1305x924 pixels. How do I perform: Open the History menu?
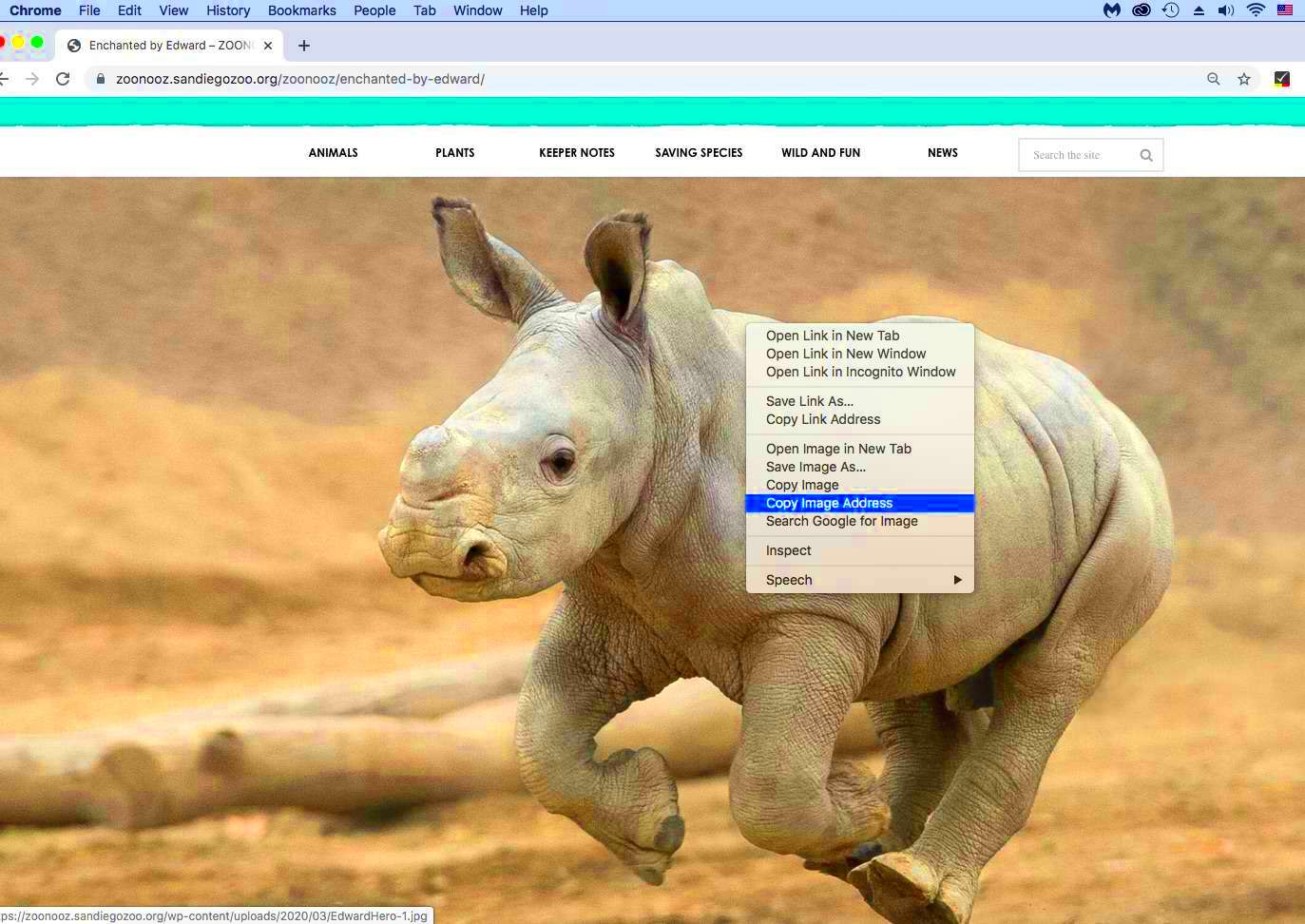228,10
